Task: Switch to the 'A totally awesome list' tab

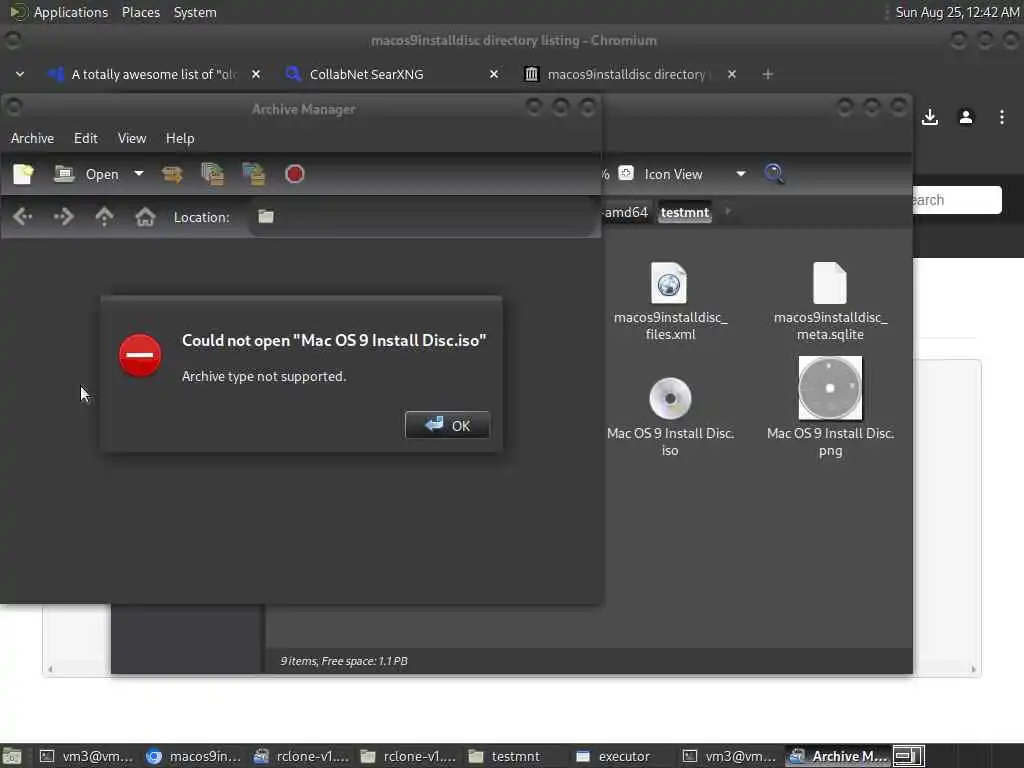Action: (153, 74)
